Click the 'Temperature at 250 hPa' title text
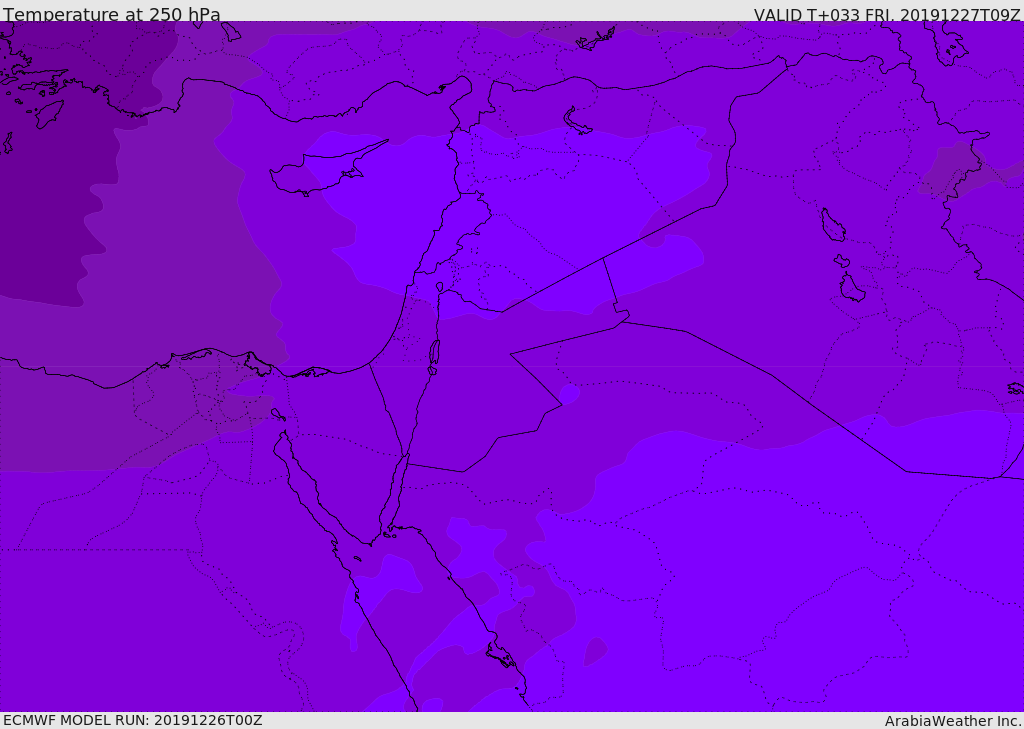The image size is (1024, 729). [112, 14]
